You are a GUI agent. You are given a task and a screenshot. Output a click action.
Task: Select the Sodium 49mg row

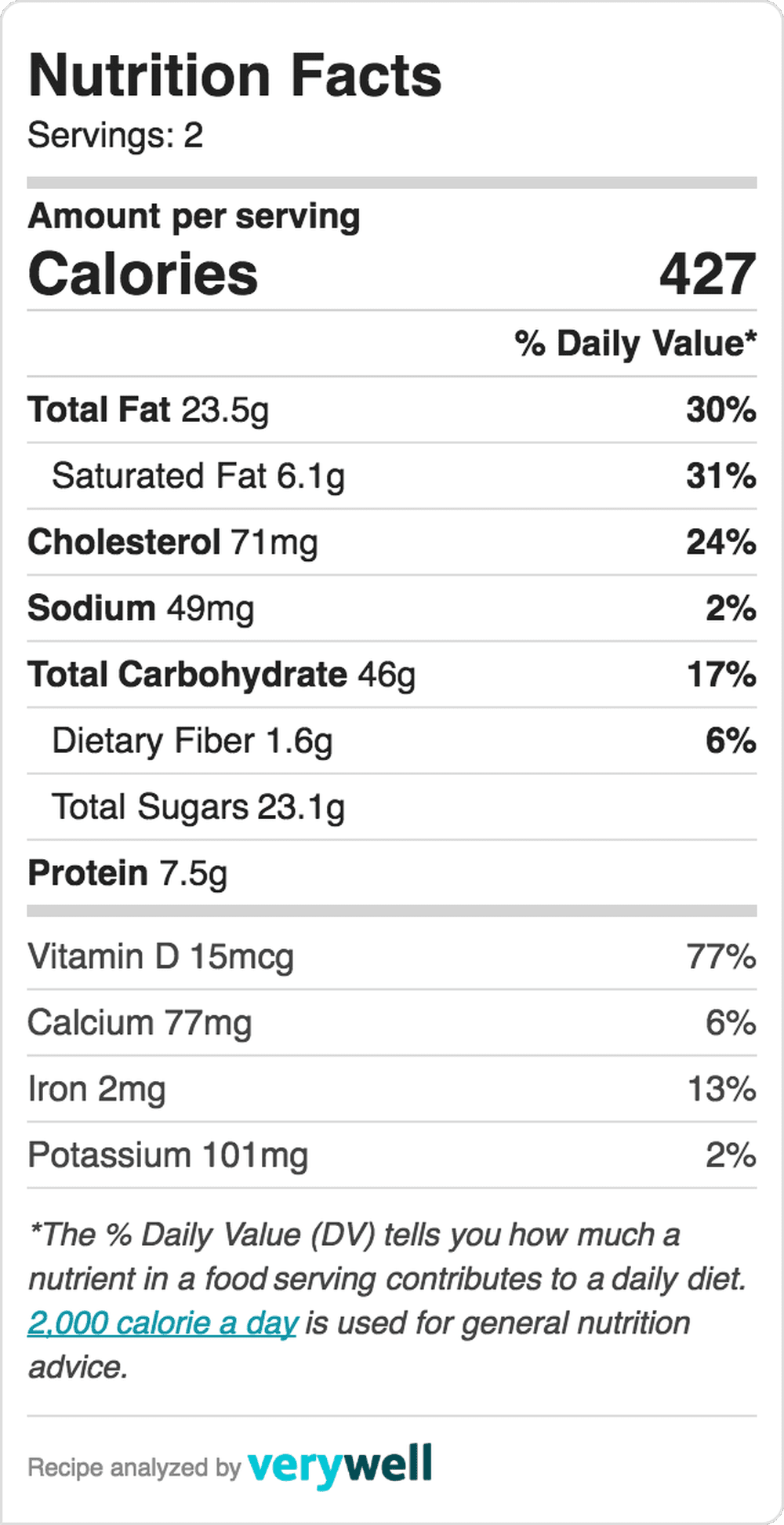(x=392, y=608)
